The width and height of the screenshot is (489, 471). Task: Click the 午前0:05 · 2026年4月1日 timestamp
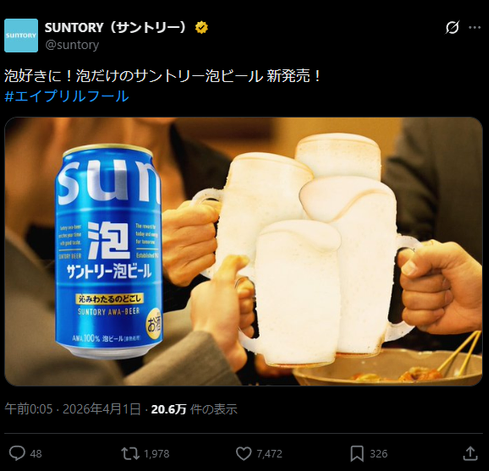[73, 409]
